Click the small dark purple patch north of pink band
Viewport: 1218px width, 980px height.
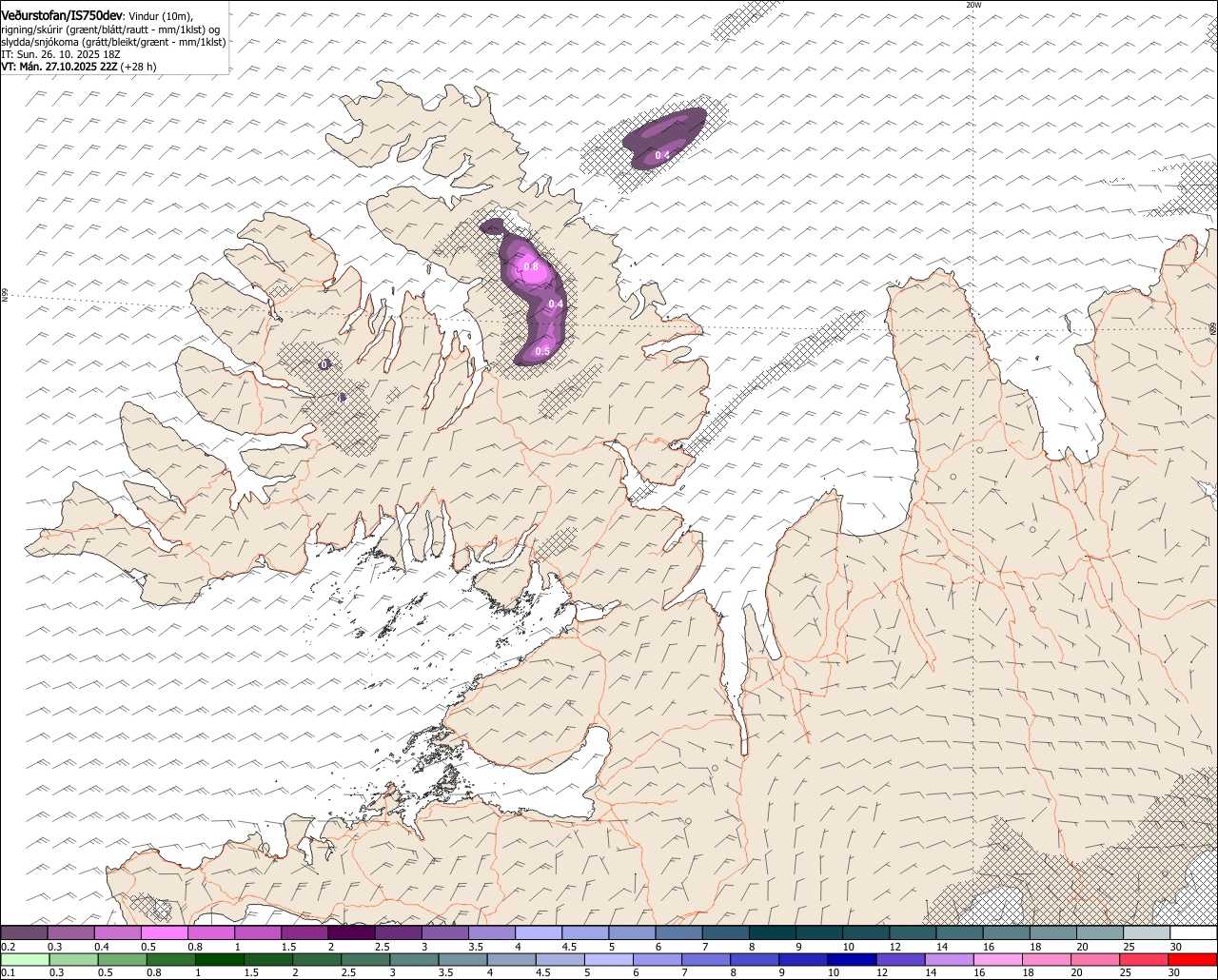pyautogui.click(x=491, y=226)
